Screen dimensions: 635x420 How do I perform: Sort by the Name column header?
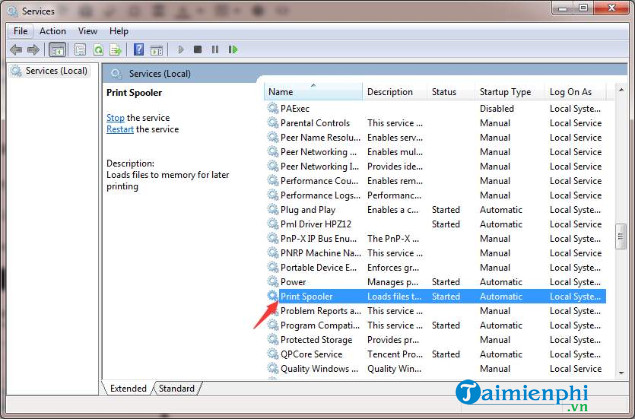tap(314, 92)
